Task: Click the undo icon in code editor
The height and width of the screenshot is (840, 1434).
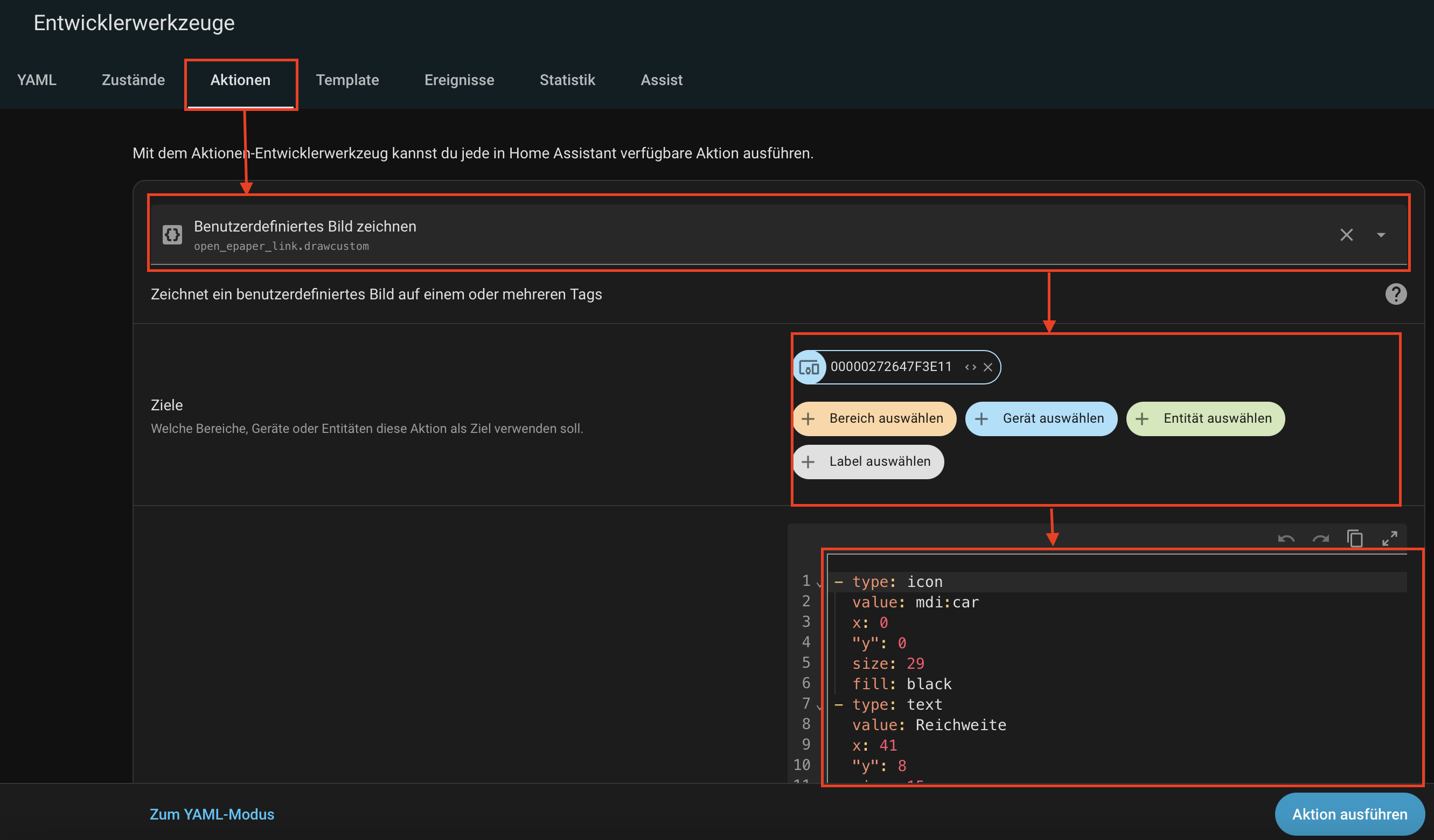Action: [1286, 538]
